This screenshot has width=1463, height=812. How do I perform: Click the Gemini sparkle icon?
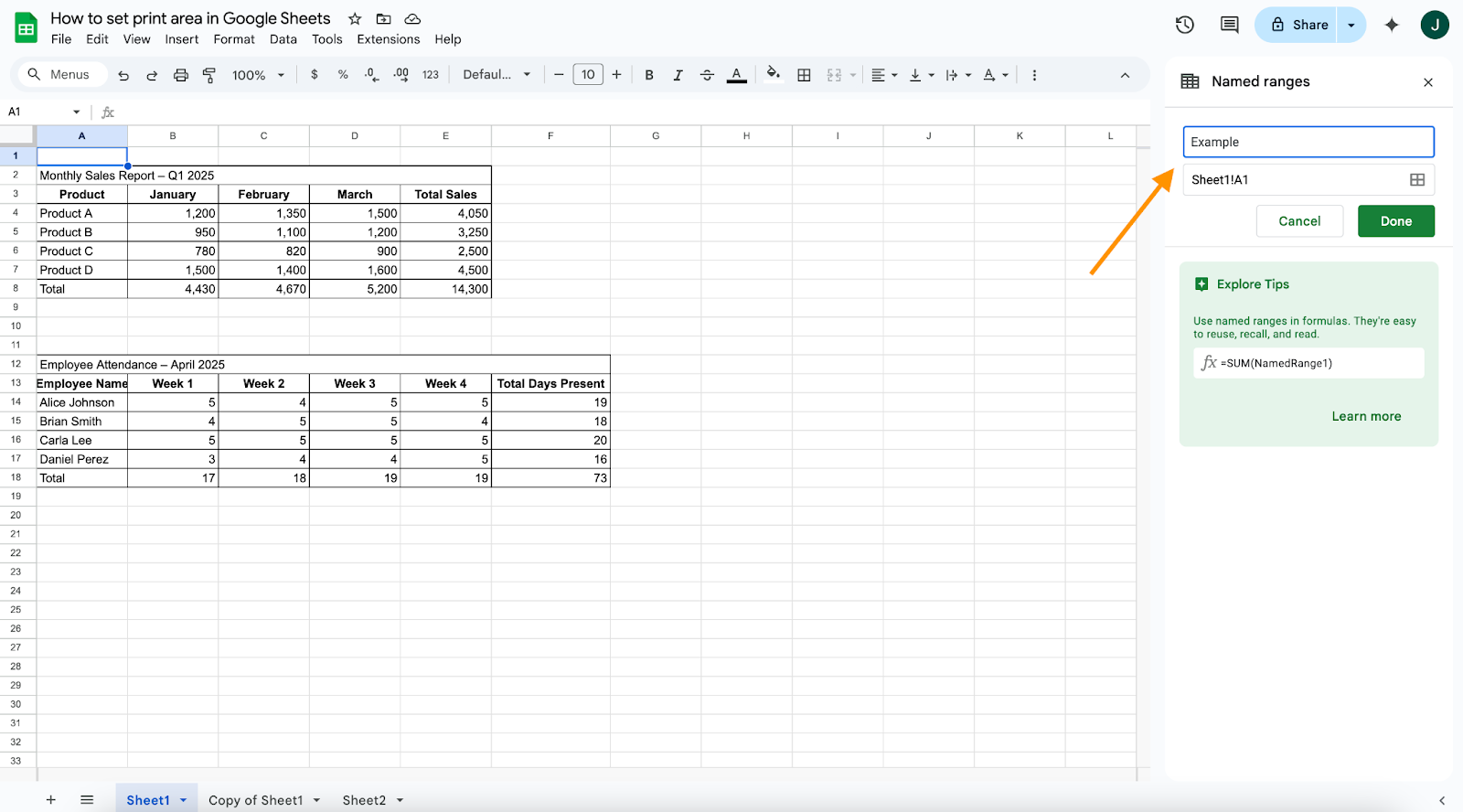click(x=1391, y=25)
